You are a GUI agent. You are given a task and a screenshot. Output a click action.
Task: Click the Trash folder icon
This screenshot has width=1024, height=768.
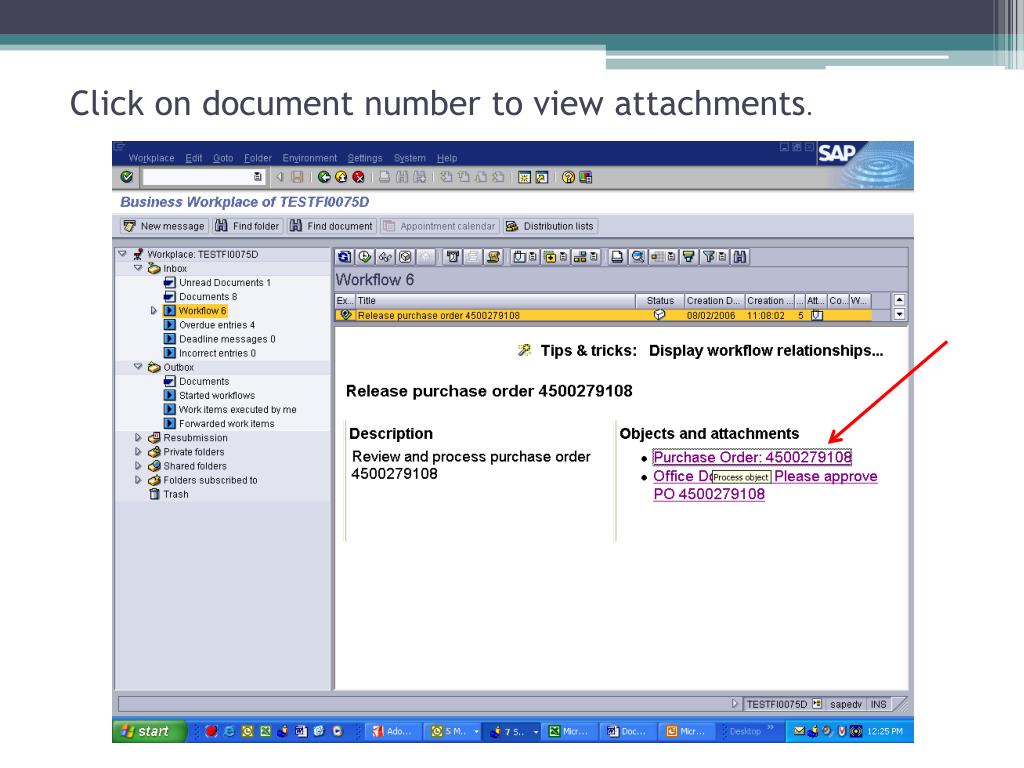tap(154, 494)
